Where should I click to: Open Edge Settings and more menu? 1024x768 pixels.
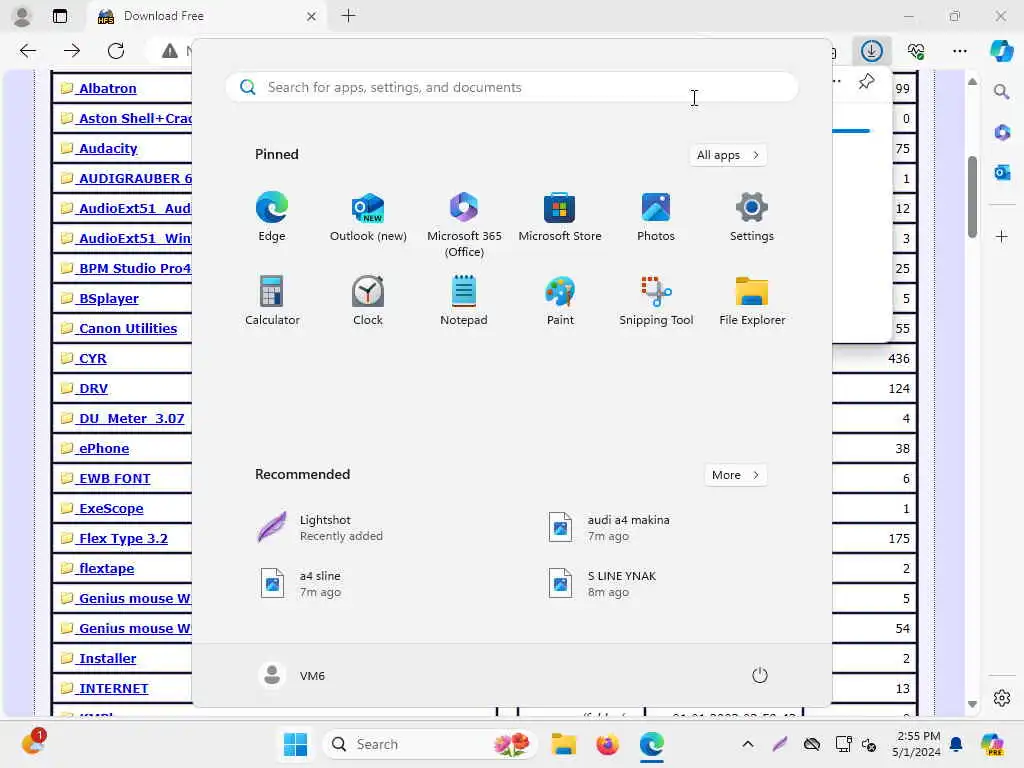point(959,50)
